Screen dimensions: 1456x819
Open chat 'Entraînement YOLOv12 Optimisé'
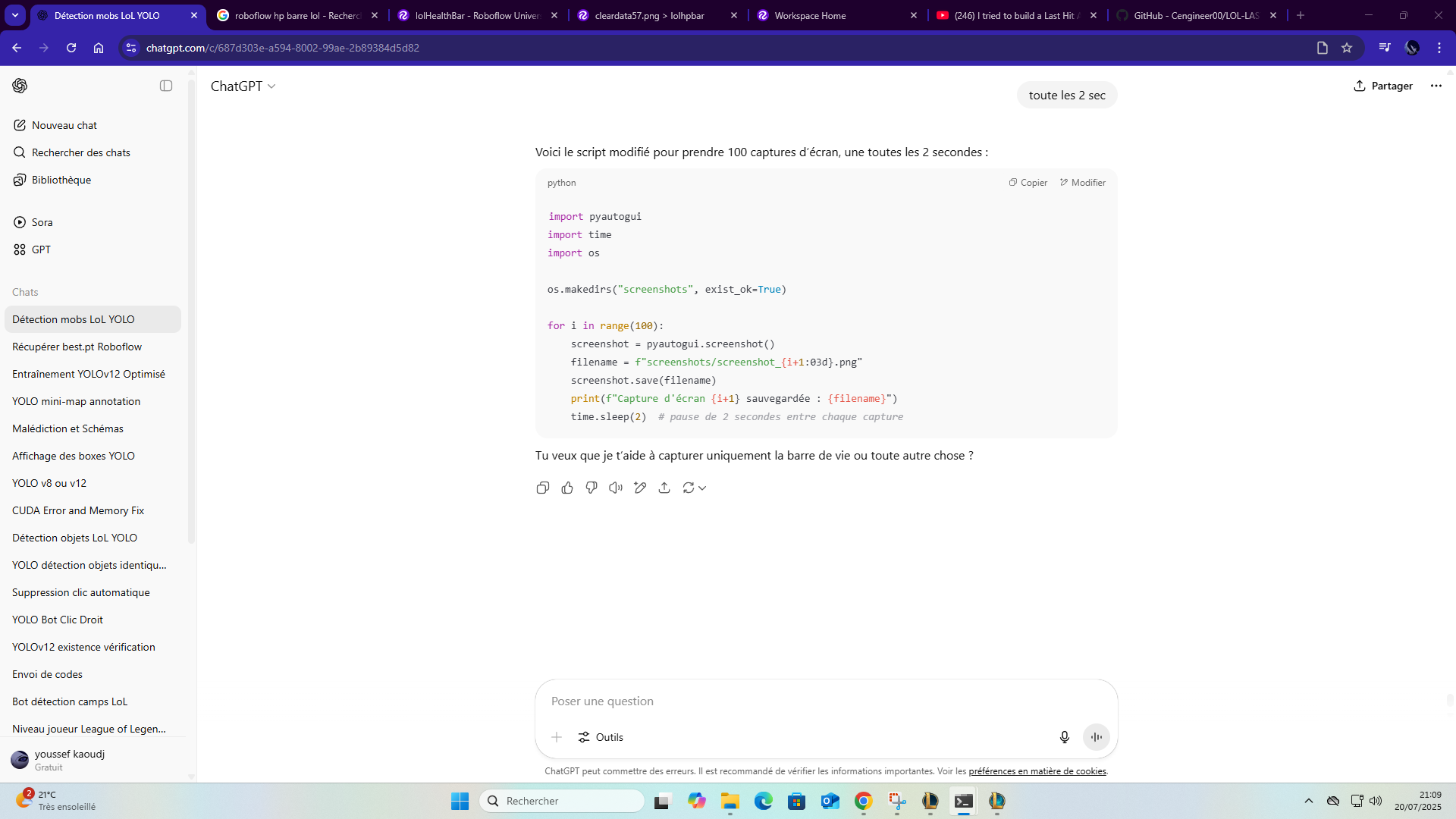93,374
